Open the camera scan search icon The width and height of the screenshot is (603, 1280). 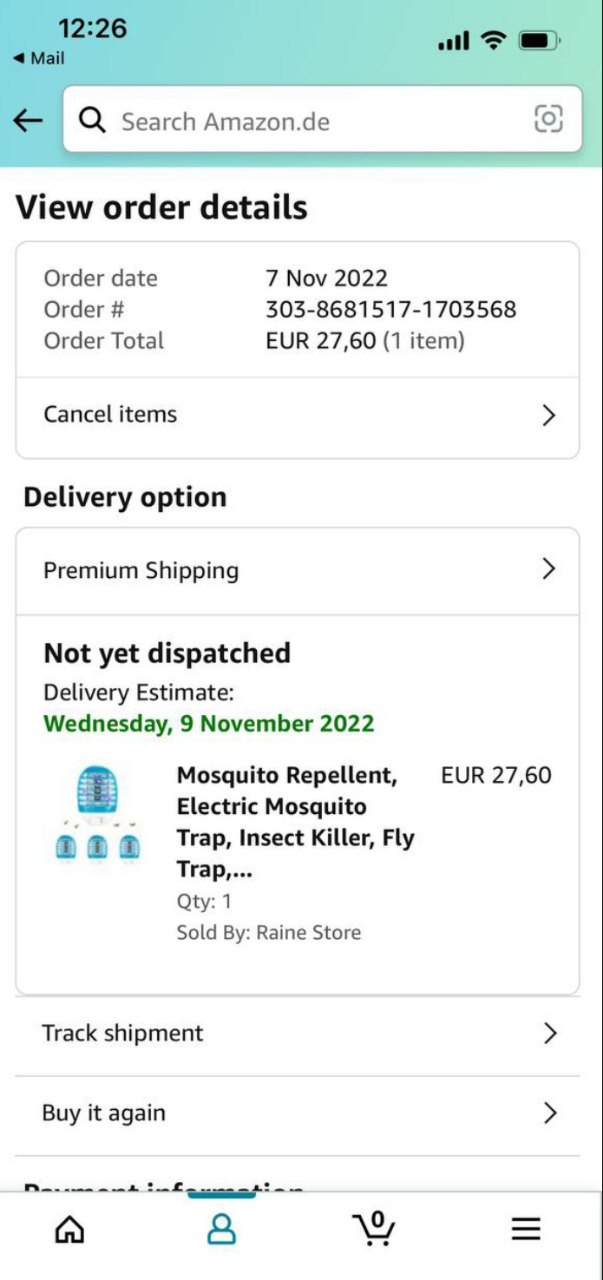click(548, 119)
